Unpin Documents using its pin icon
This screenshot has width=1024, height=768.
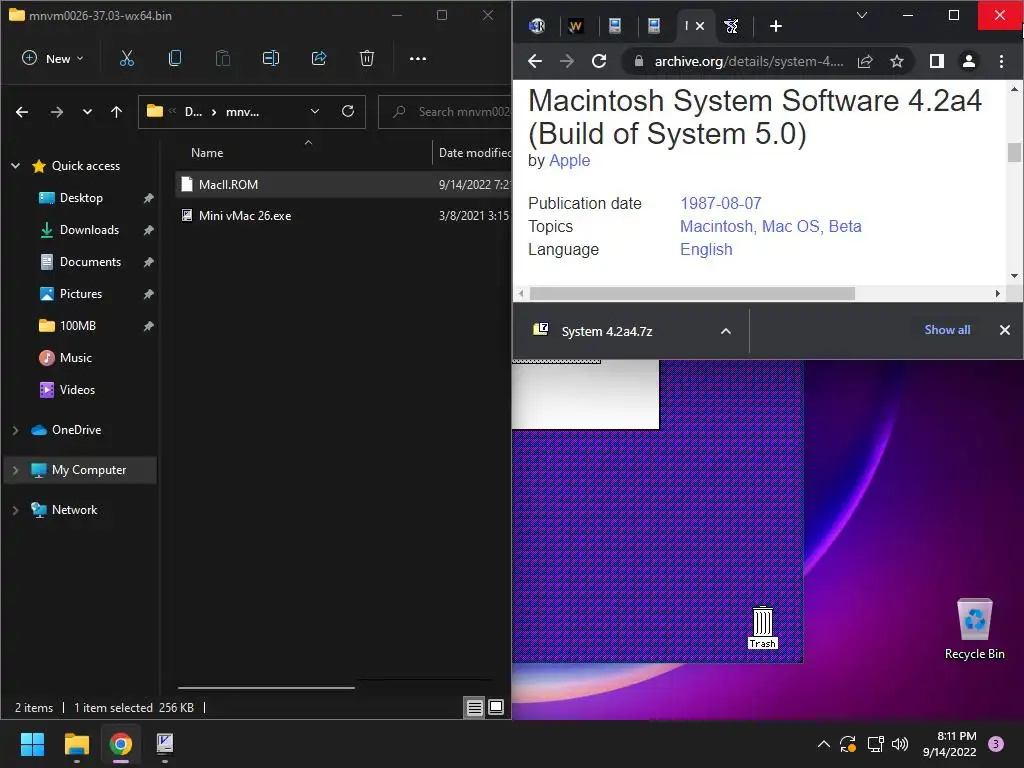click(148, 262)
